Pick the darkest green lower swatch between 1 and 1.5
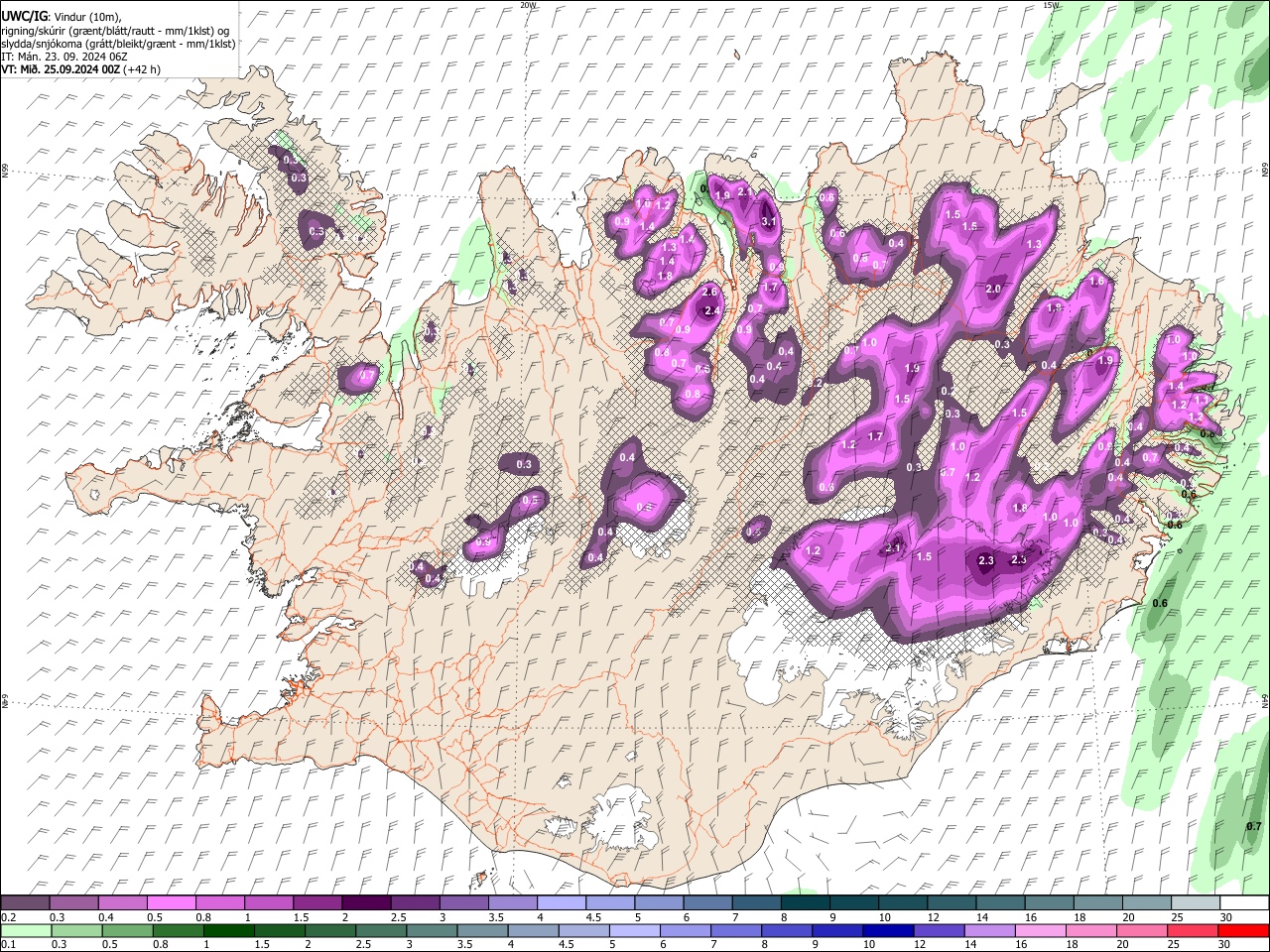1270x952 pixels. point(229,930)
